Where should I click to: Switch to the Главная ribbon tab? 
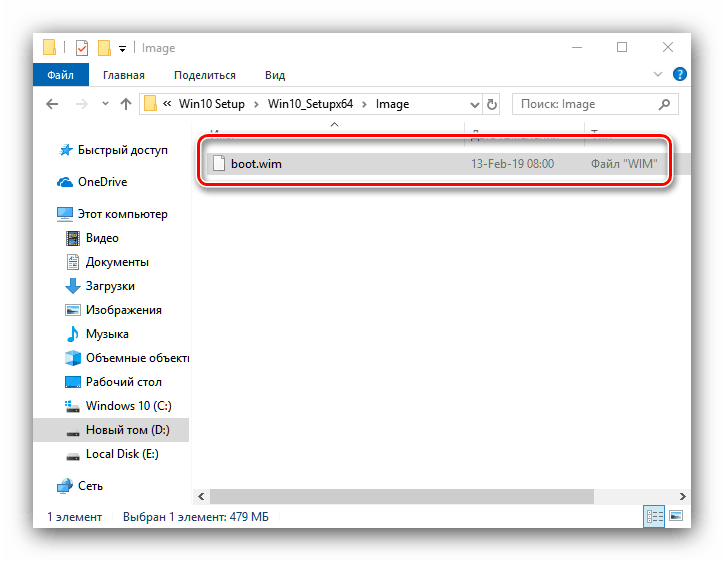123,75
